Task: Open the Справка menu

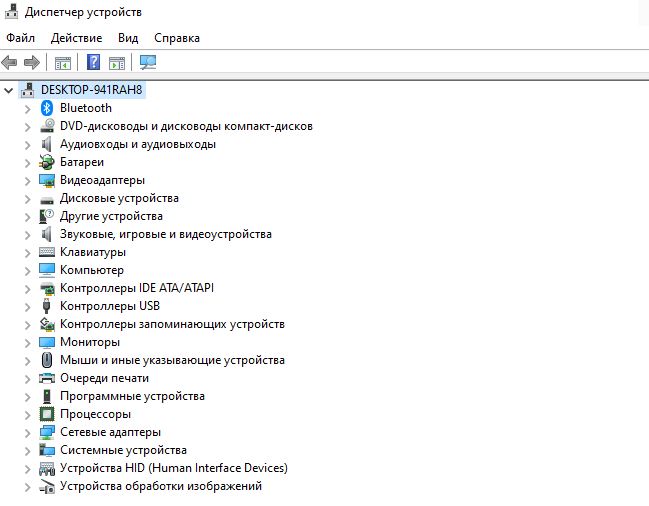Action: coord(177,38)
